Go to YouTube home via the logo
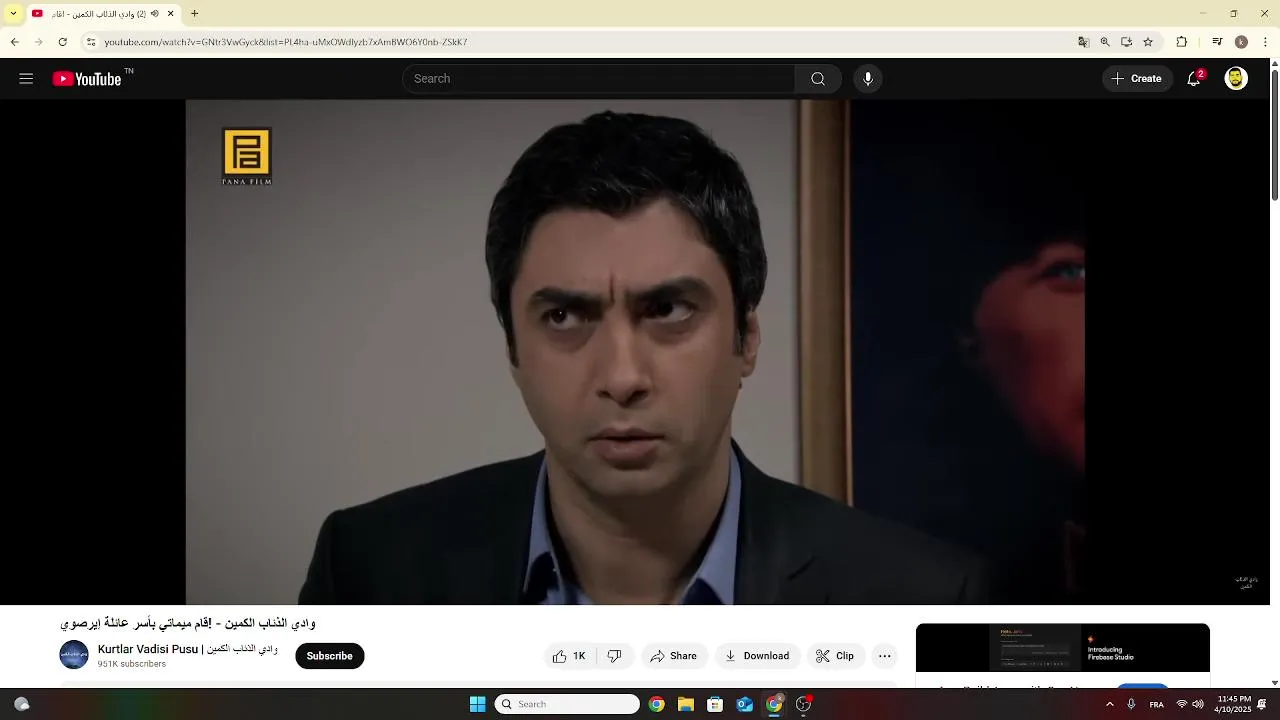This screenshot has height=720, width=1280. click(87, 79)
